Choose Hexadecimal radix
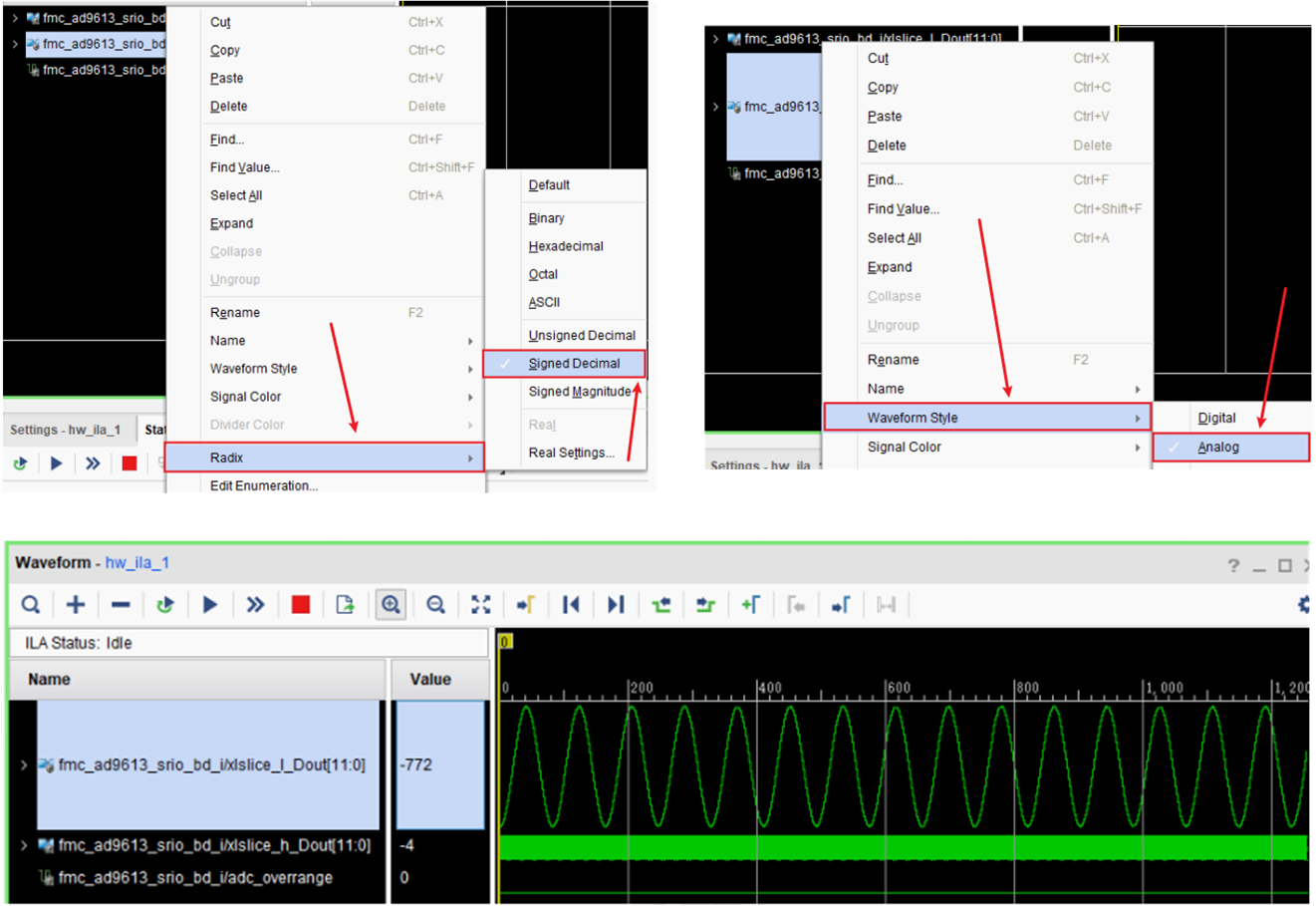The image size is (1316, 906). click(566, 246)
